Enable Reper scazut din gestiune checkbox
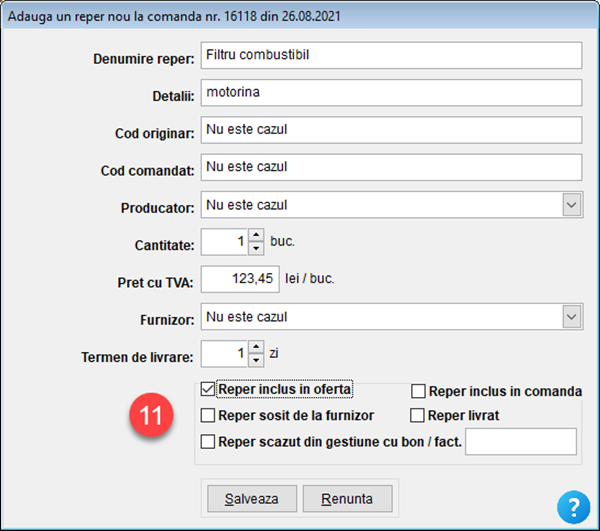Viewport: 600px width, 531px height. coord(208,441)
